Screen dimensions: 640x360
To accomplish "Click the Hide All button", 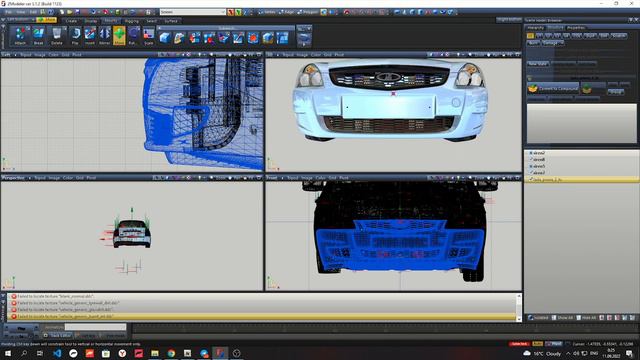I will (x=587, y=318).
